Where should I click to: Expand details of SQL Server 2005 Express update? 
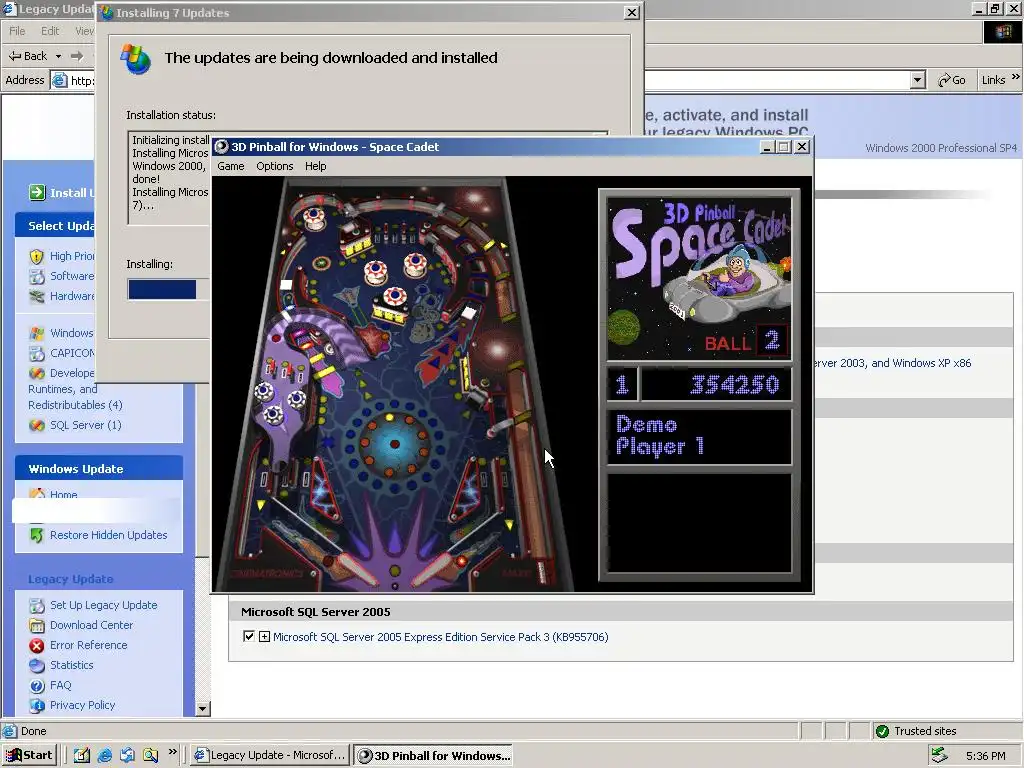click(x=264, y=636)
